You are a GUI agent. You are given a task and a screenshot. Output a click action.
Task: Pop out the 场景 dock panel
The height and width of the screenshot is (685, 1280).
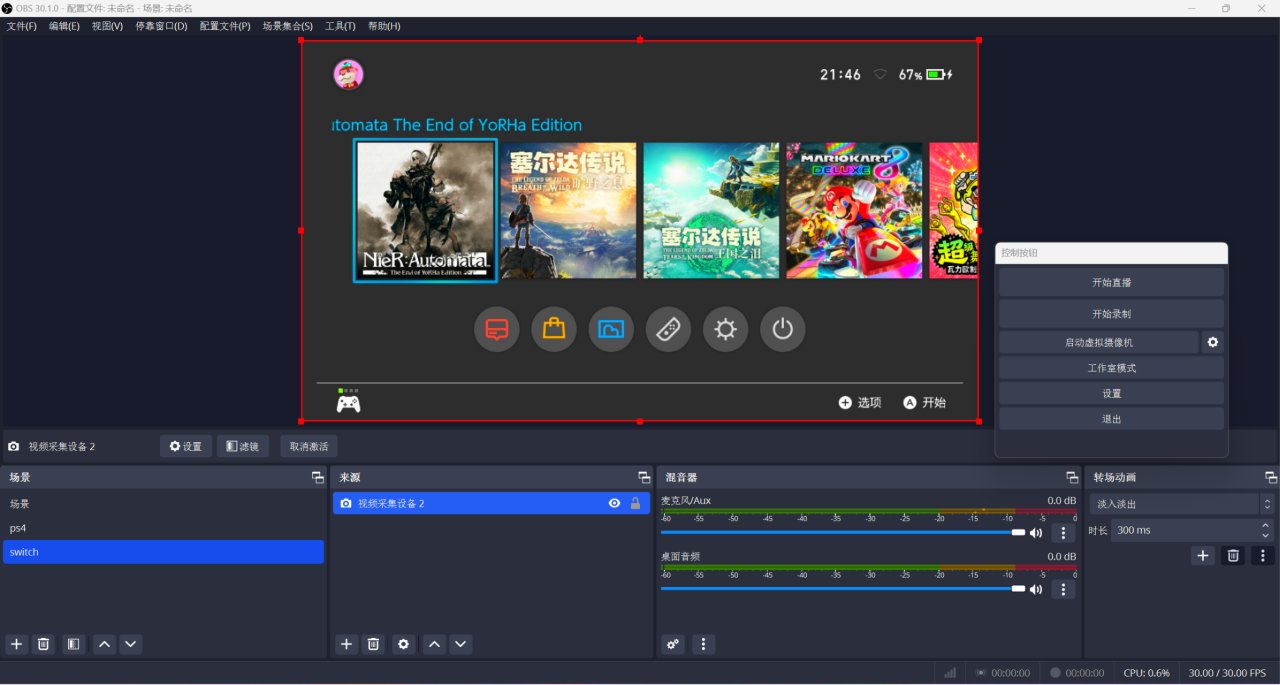tap(317, 477)
